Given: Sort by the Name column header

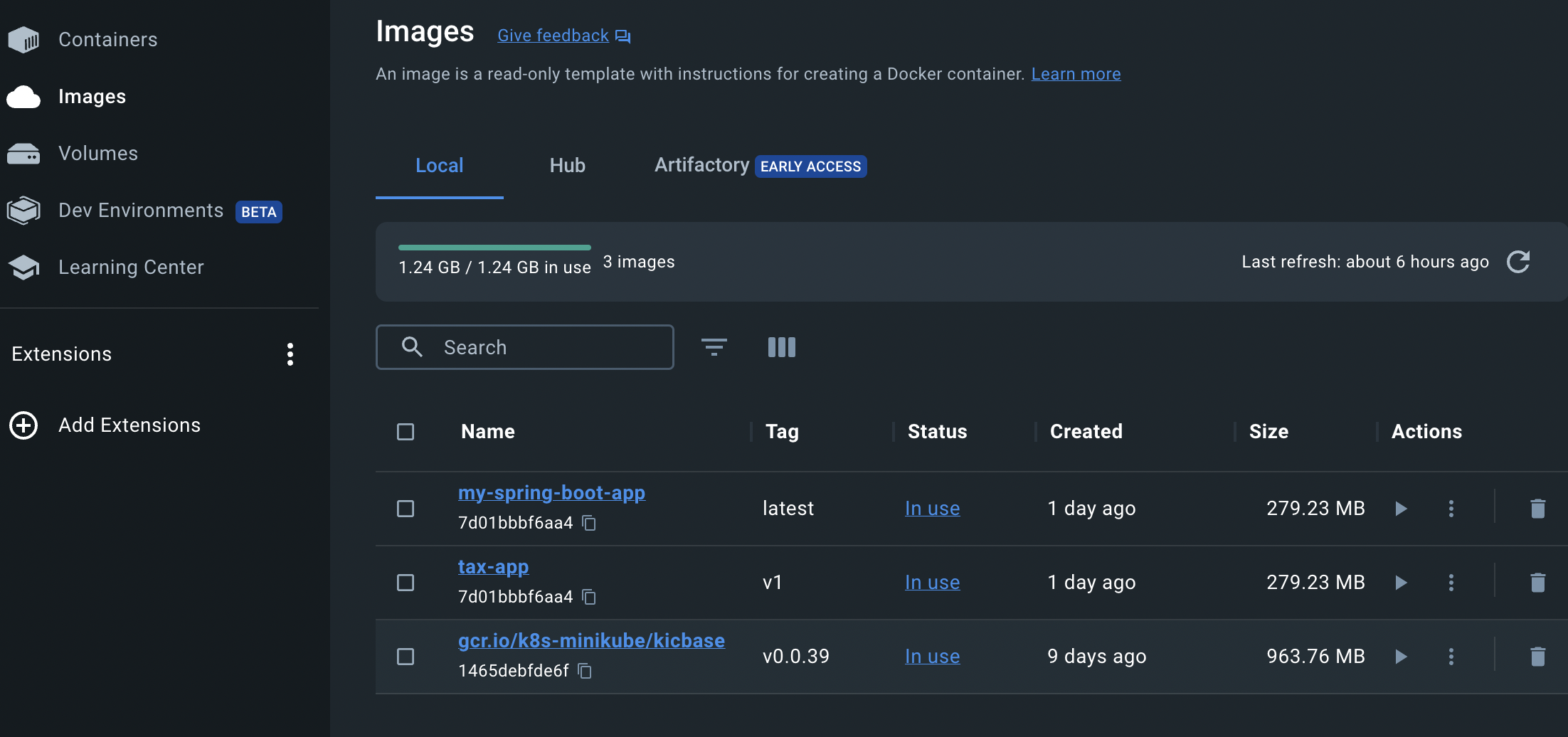Looking at the screenshot, I should (488, 432).
